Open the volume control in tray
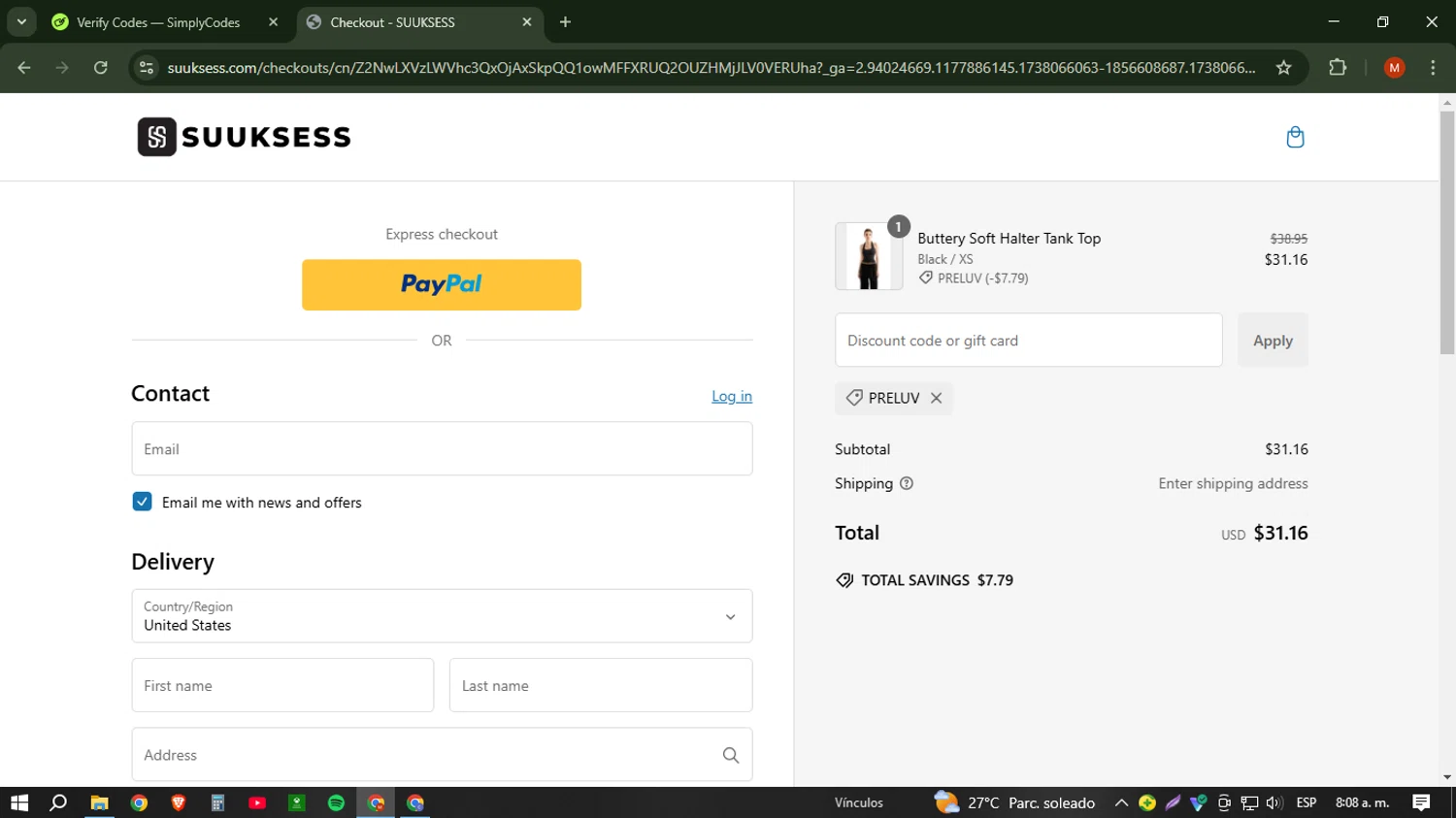The width and height of the screenshot is (1456, 818). tap(1274, 802)
